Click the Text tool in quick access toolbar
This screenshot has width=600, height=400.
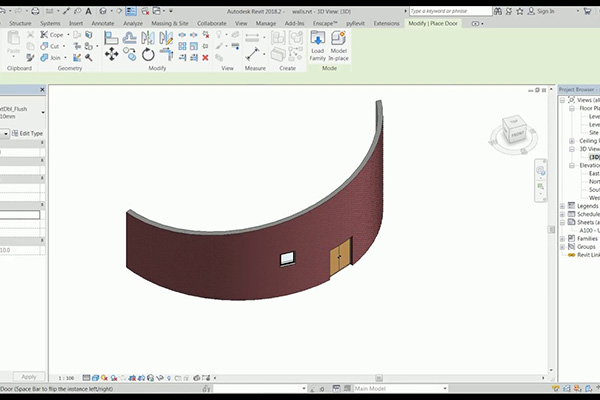88,11
